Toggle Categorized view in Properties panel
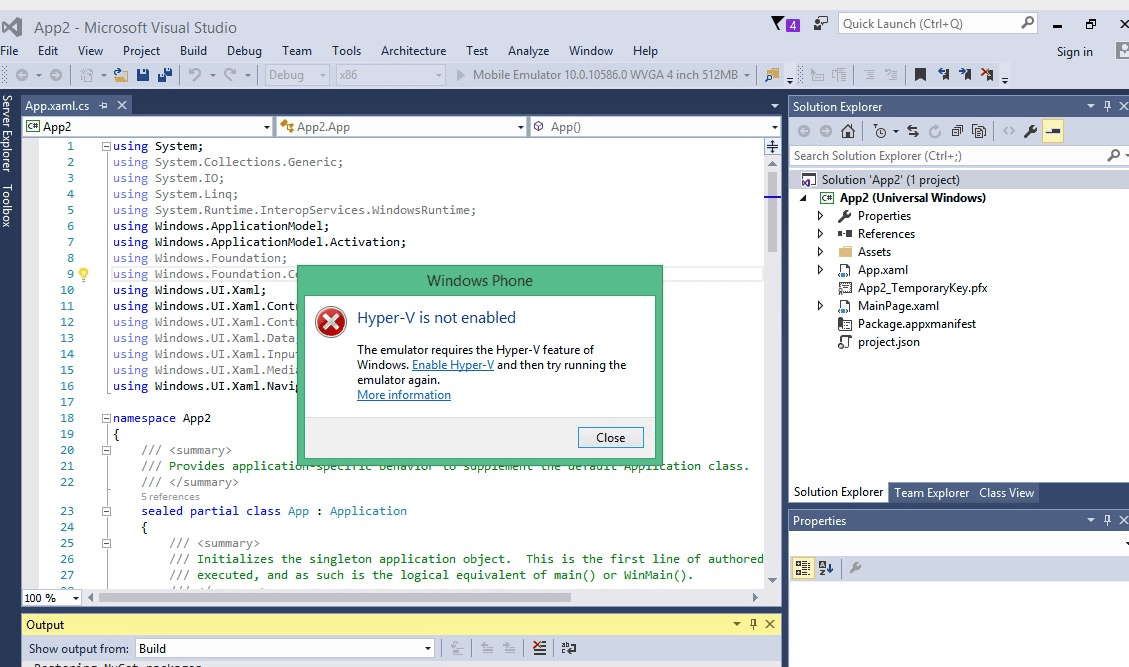The width and height of the screenshot is (1129, 667). click(803, 568)
